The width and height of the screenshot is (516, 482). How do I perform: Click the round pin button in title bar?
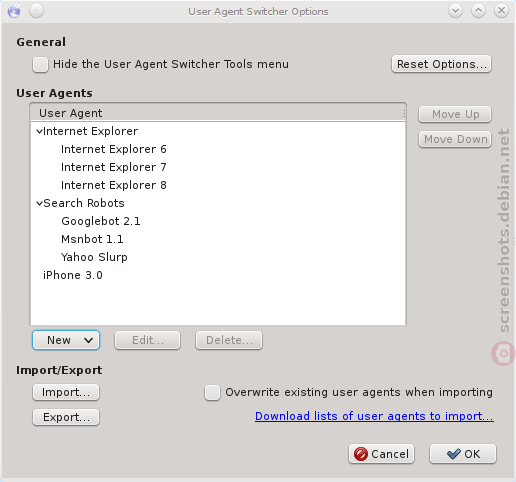36,11
